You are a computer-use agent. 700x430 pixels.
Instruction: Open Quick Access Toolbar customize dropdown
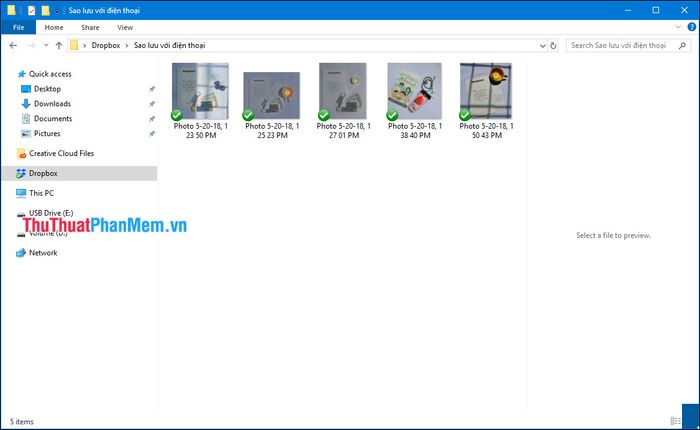pos(57,10)
